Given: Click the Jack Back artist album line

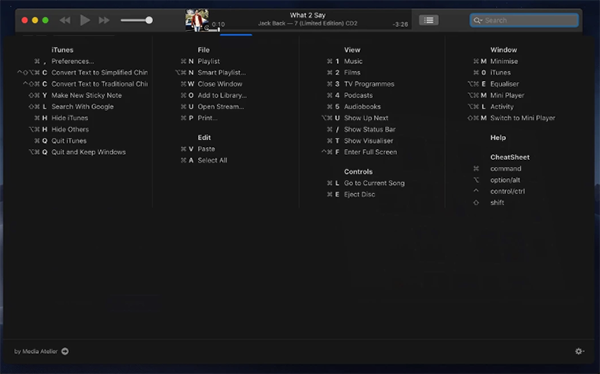Looking at the screenshot, I should (x=308, y=23).
